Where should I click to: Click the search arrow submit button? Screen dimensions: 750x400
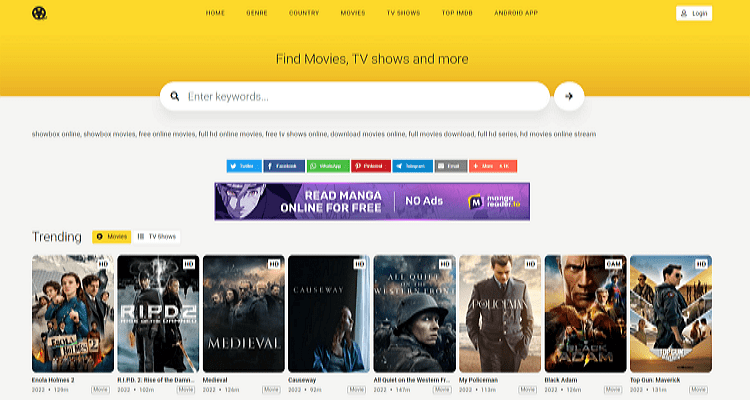point(569,96)
